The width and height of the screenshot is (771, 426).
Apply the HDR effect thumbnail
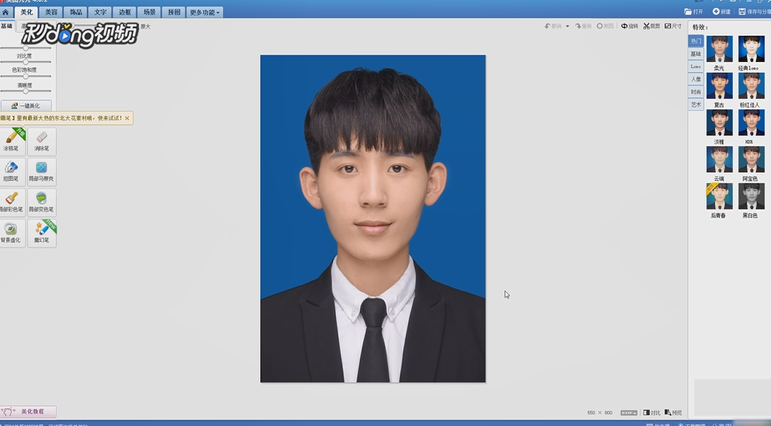click(751, 122)
